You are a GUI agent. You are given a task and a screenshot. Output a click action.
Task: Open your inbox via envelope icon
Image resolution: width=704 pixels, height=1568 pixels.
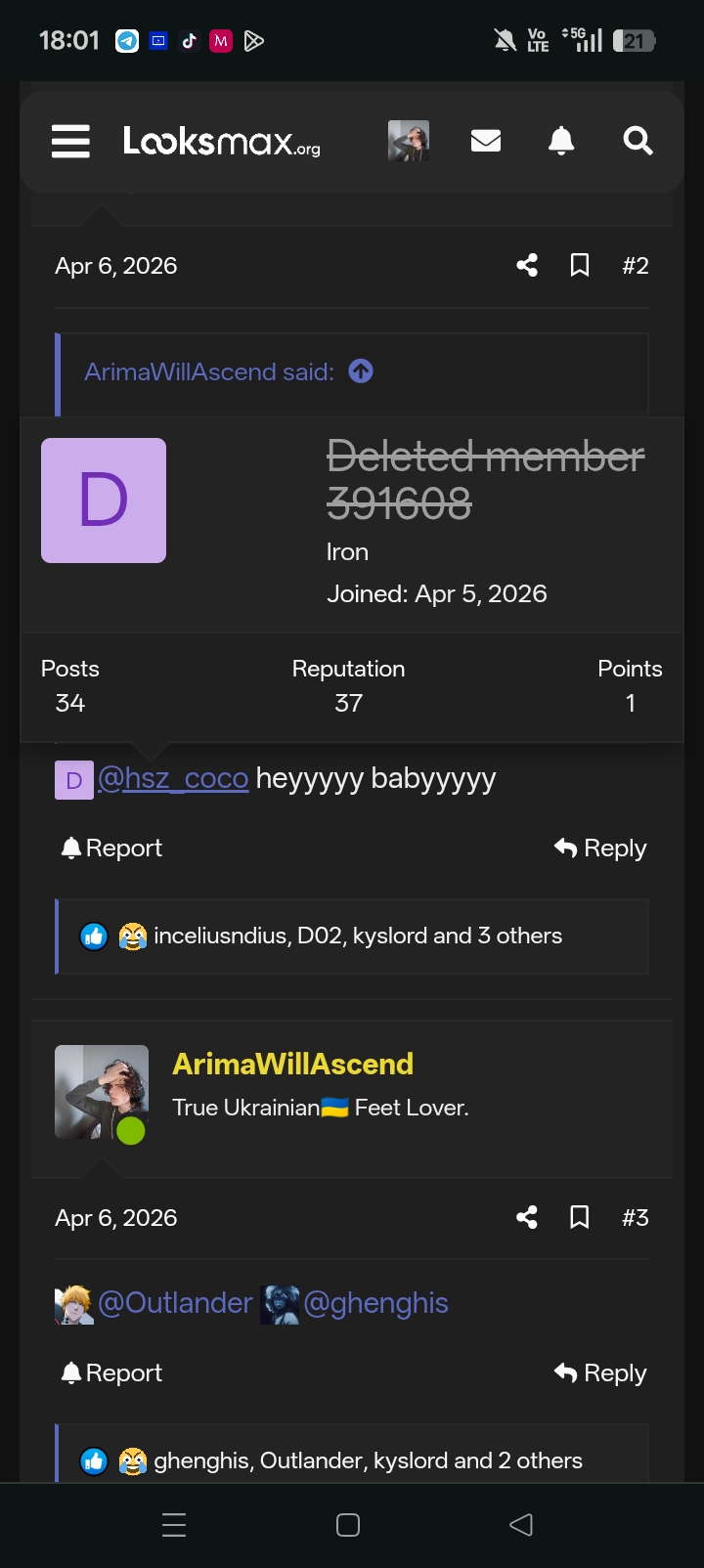485,141
